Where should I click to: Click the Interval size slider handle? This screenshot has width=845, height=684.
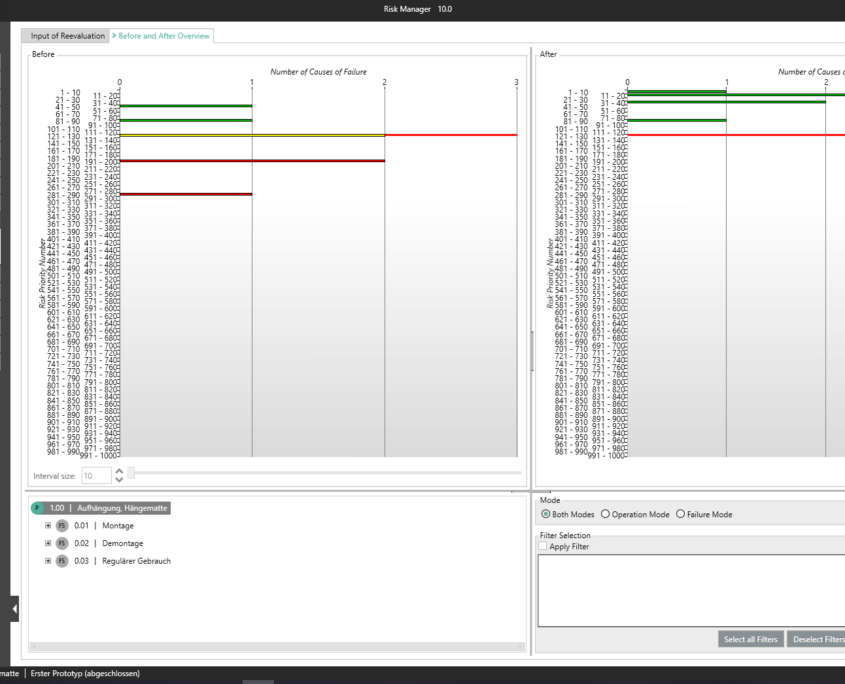pos(131,472)
